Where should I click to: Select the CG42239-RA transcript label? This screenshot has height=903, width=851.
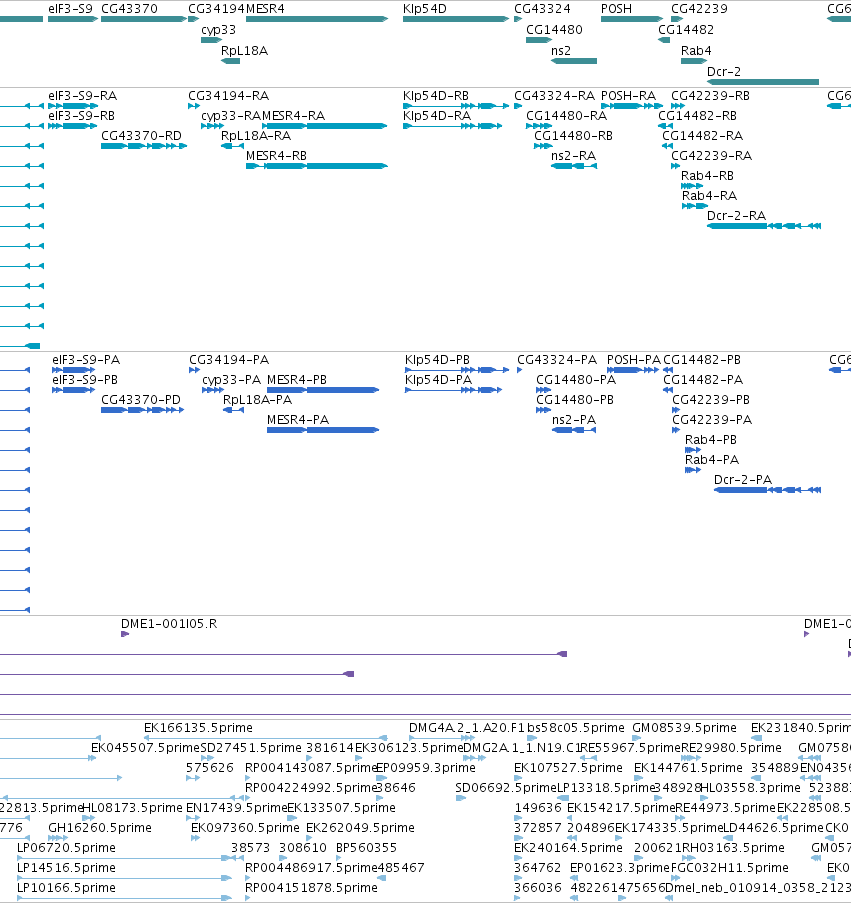[712, 155]
